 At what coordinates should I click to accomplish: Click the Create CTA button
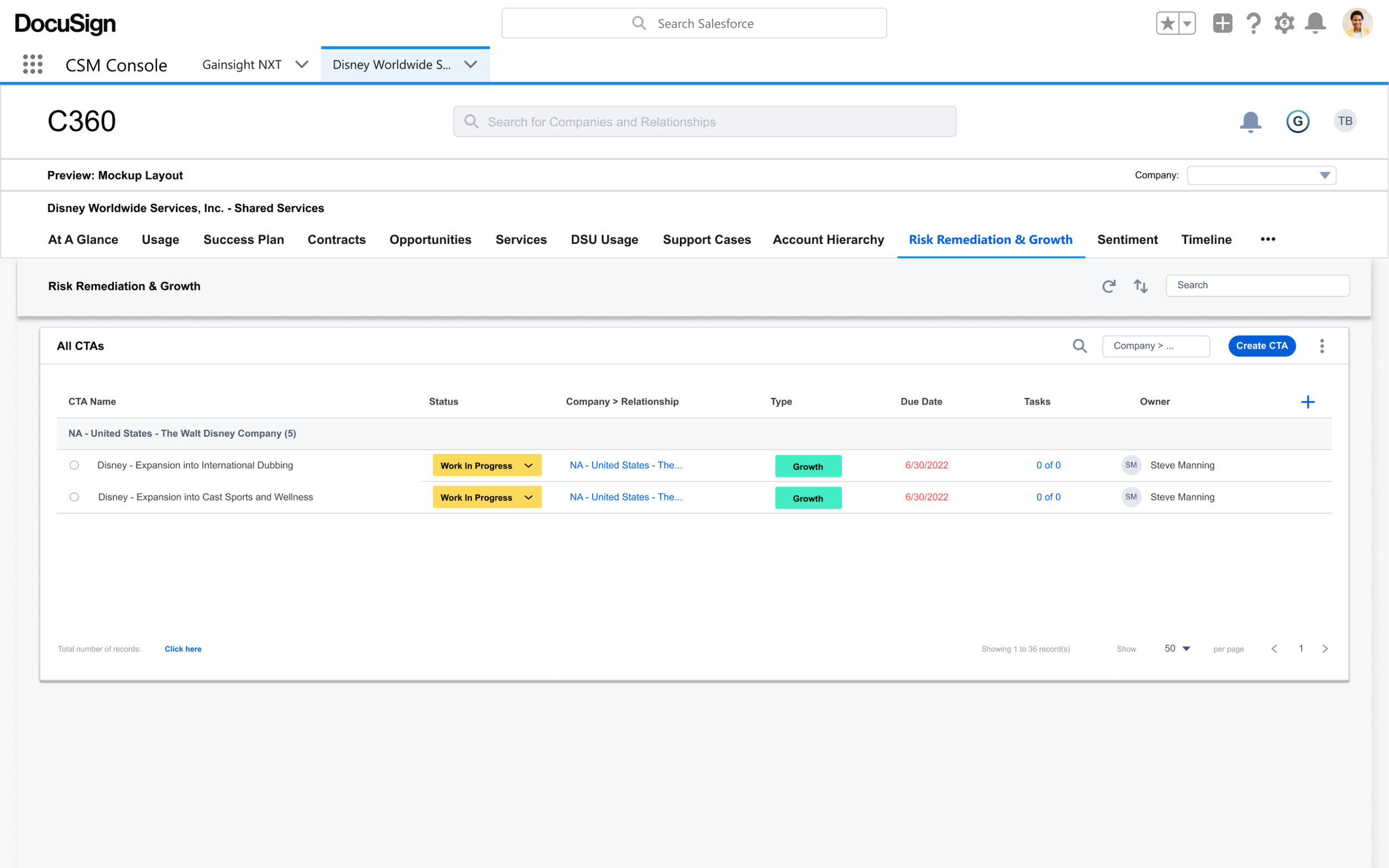click(x=1261, y=346)
